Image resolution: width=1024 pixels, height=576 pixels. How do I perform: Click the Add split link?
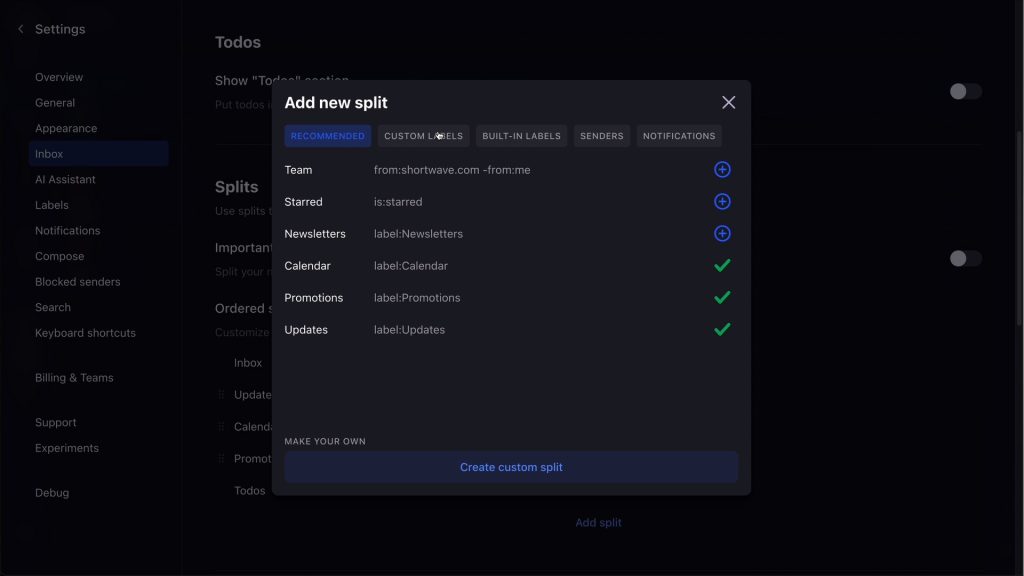[x=598, y=522]
